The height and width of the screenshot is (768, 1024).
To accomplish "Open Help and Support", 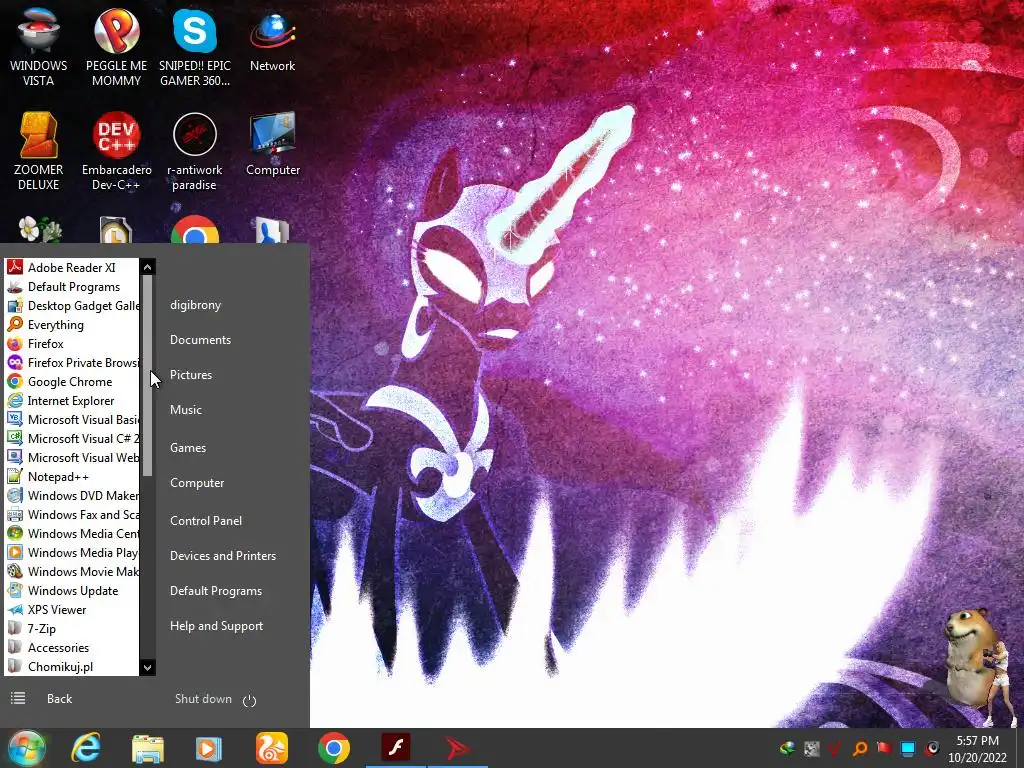I will click(216, 626).
